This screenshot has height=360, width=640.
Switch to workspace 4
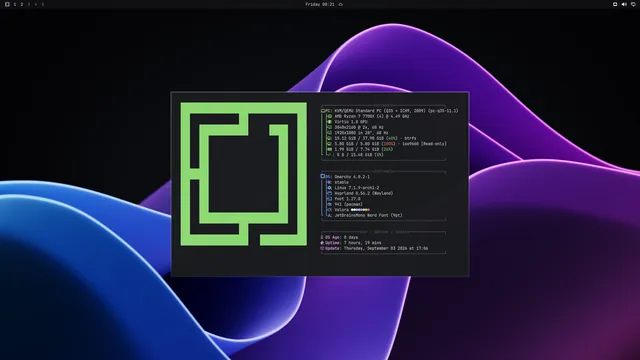tap(36, 4)
